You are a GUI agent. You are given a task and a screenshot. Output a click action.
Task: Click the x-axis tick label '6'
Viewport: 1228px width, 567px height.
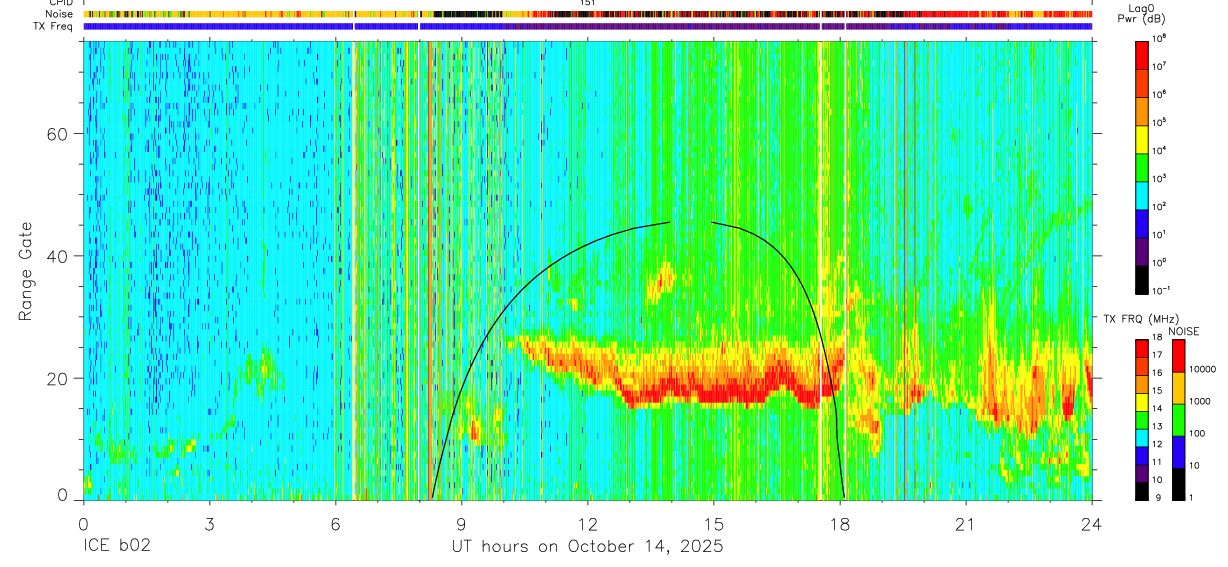click(x=335, y=524)
